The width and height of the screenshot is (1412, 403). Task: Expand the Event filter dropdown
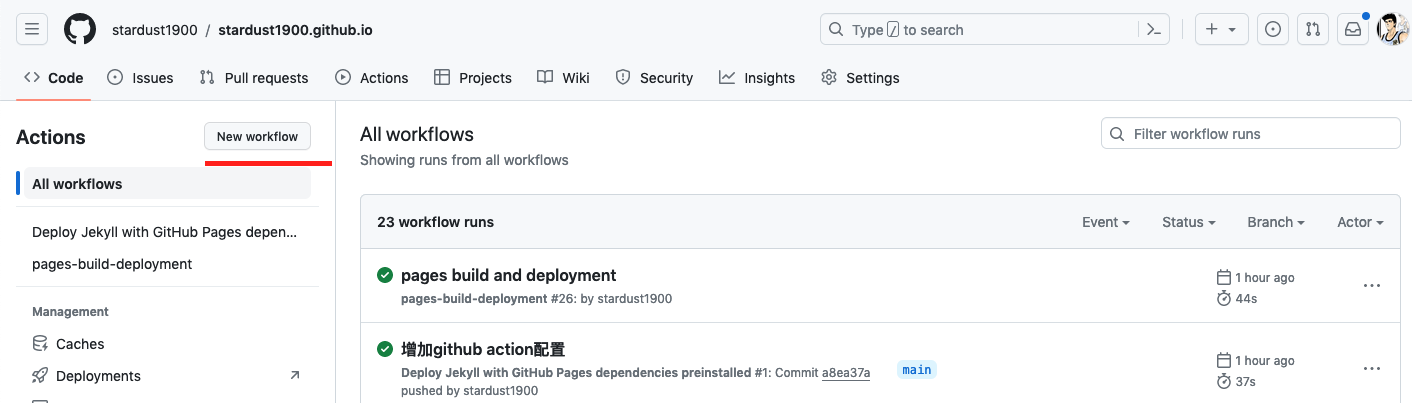[1106, 222]
